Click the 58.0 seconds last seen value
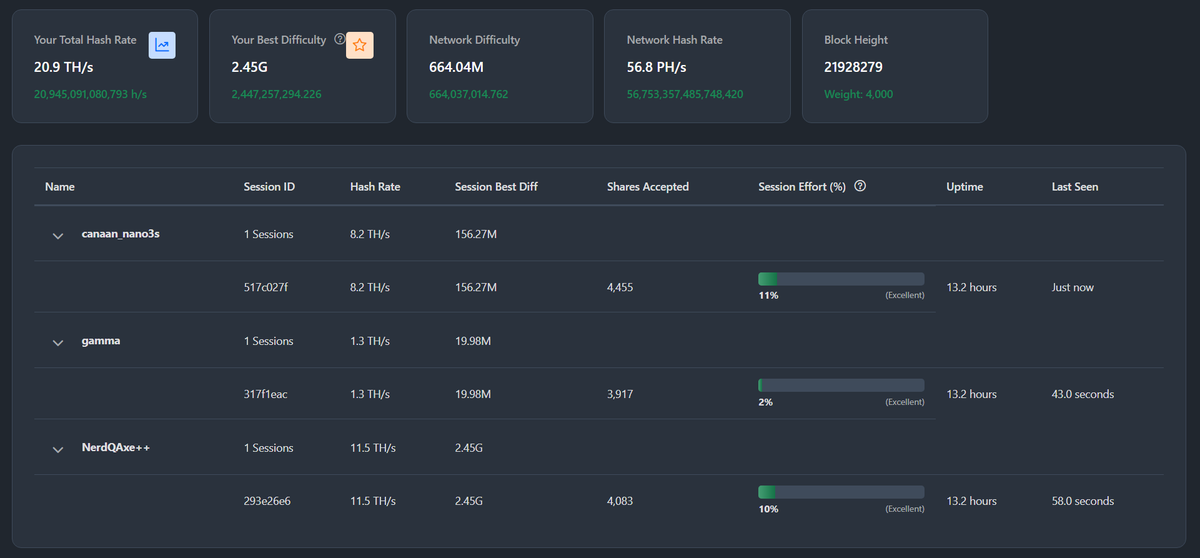Image resolution: width=1200 pixels, height=558 pixels. click(1083, 501)
